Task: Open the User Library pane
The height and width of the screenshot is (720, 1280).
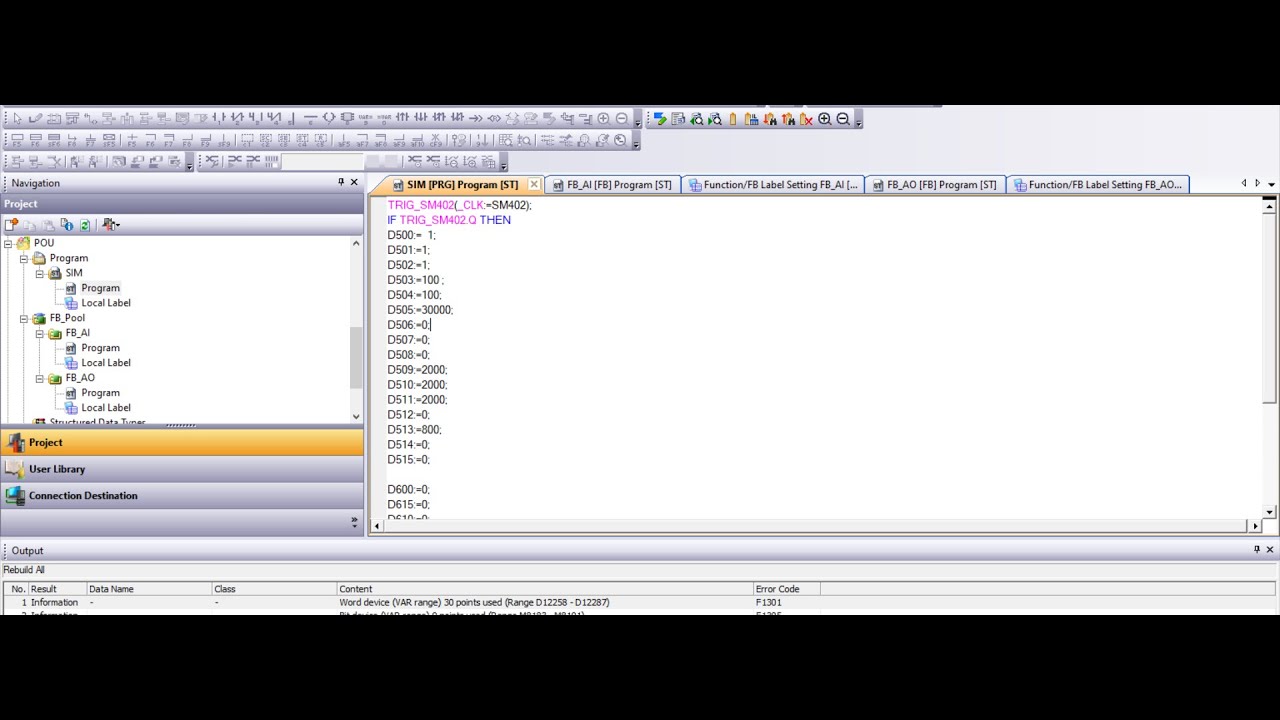Action: [x=182, y=469]
